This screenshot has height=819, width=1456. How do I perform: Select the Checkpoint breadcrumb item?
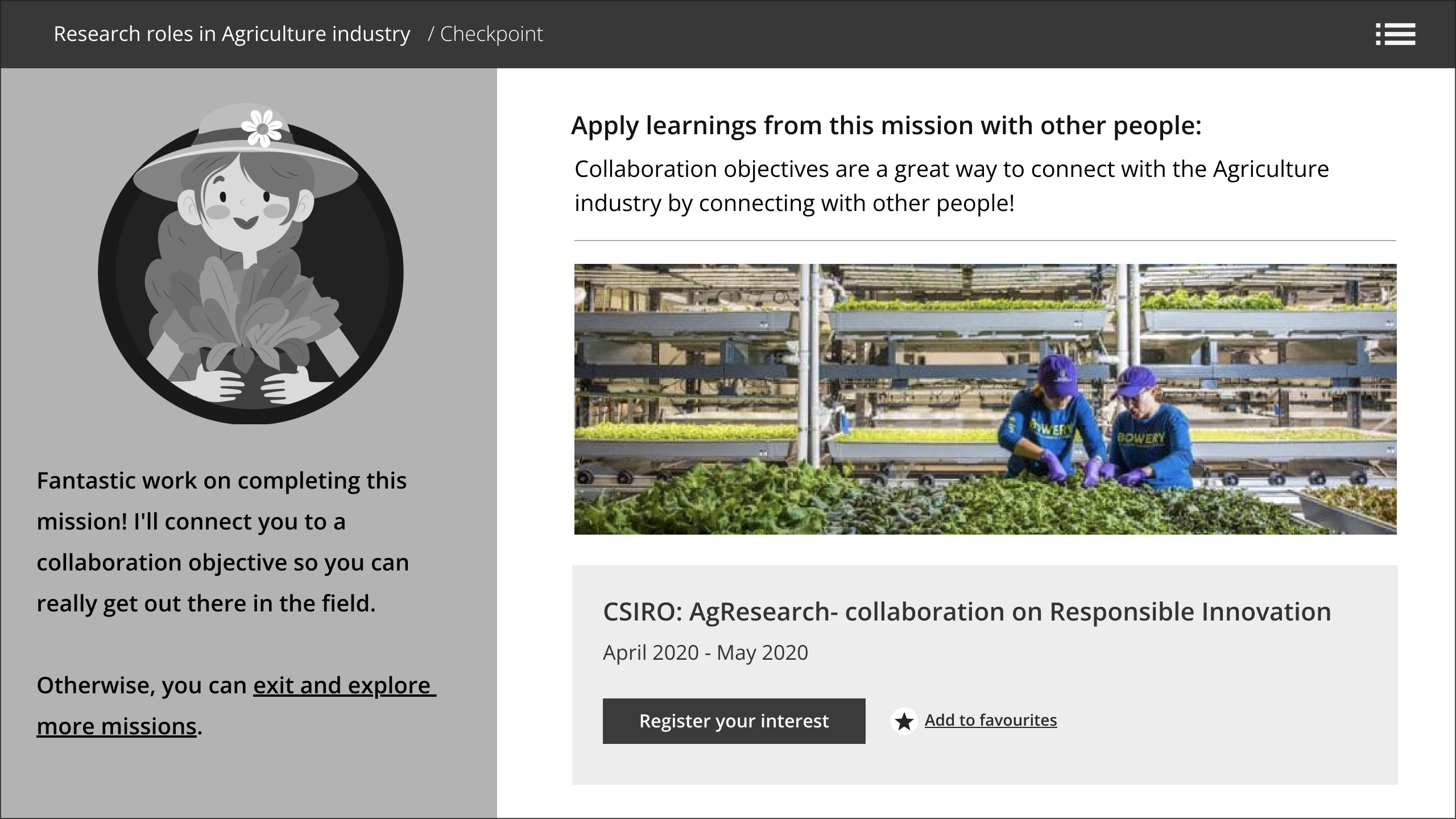tap(491, 34)
